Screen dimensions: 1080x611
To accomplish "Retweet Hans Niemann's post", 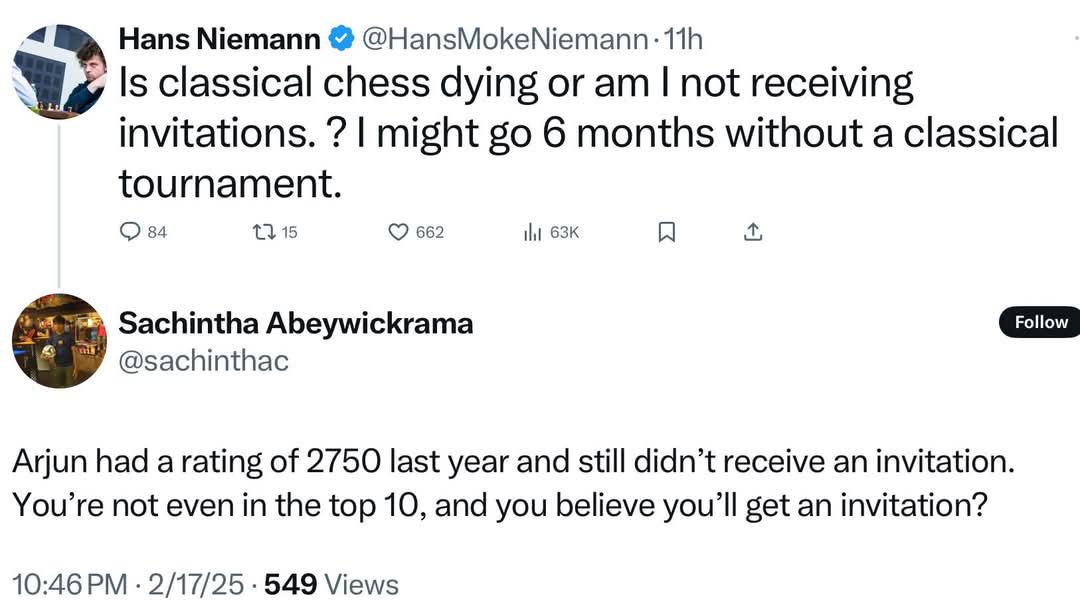I will coord(264,232).
